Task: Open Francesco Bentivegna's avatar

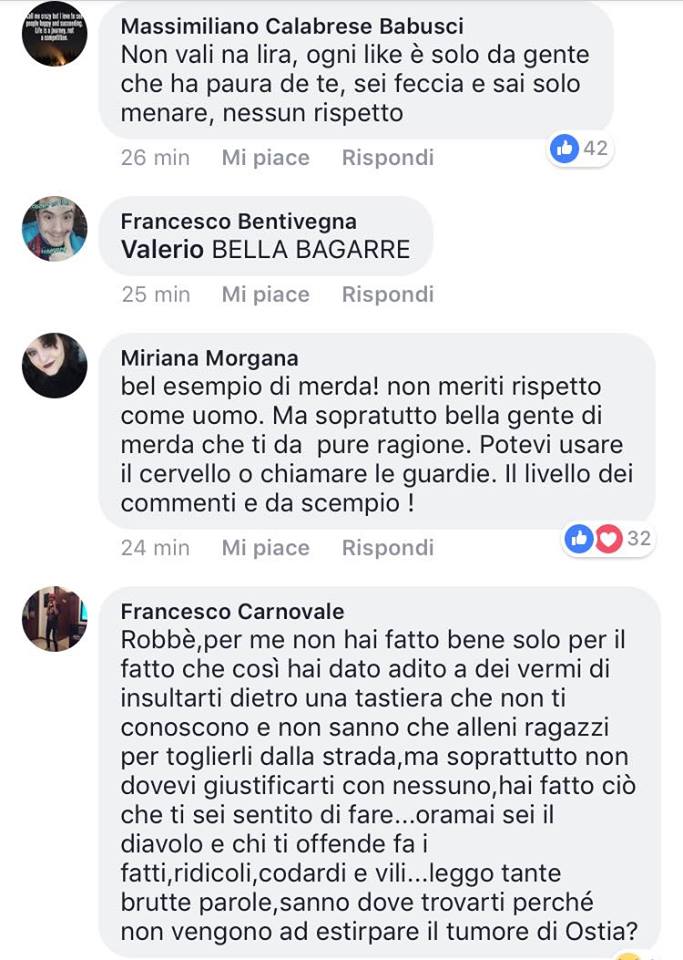Action: 54,228
